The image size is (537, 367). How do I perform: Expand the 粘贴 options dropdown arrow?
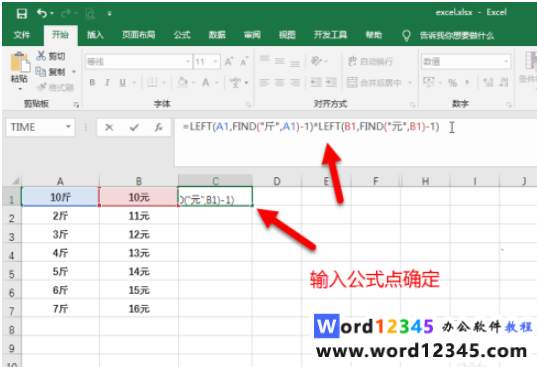coord(20,89)
